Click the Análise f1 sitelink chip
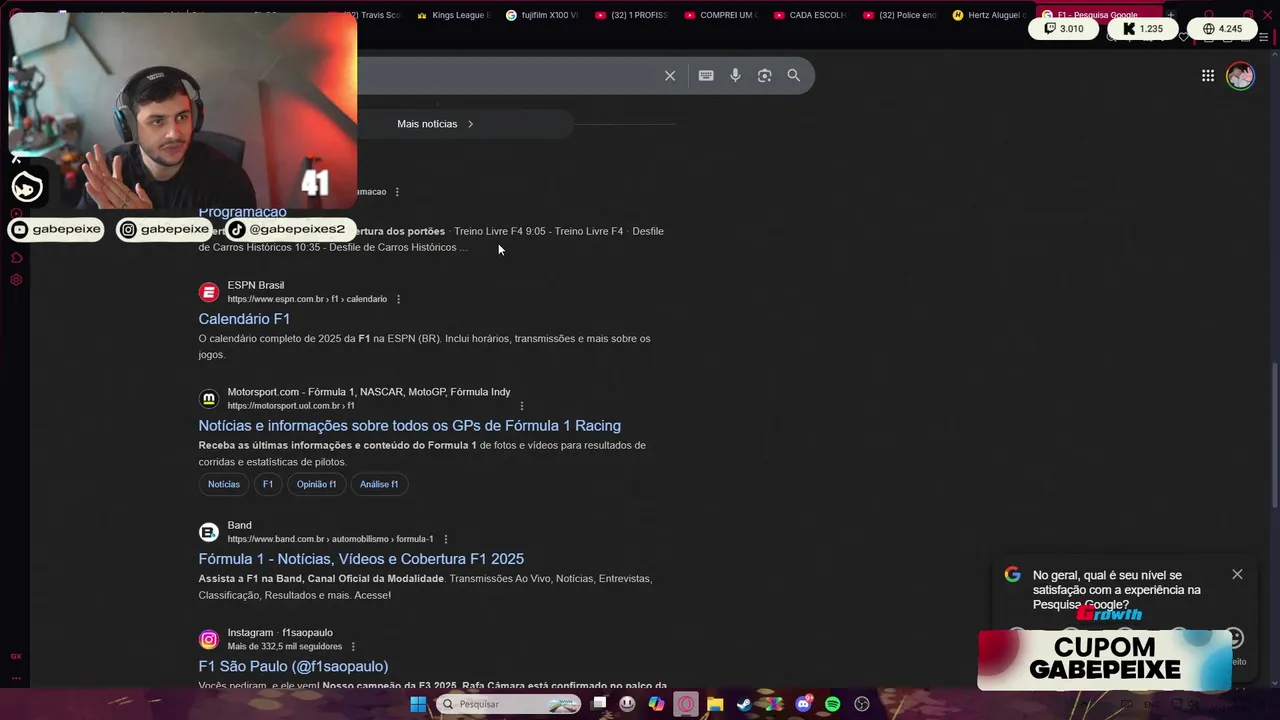Image resolution: width=1280 pixels, height=720 pixels. click(x=379, y=484)
